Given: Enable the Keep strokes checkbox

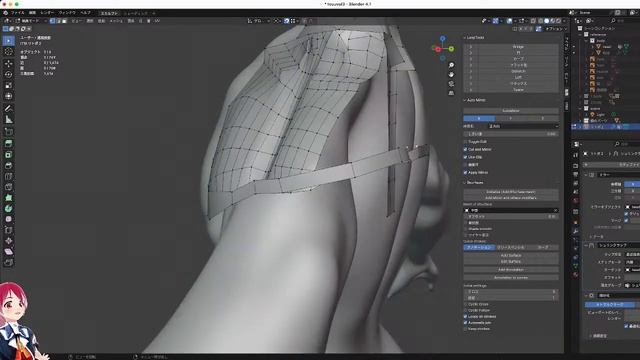Looking at the screenshot, I should click(x=465, y=329).
